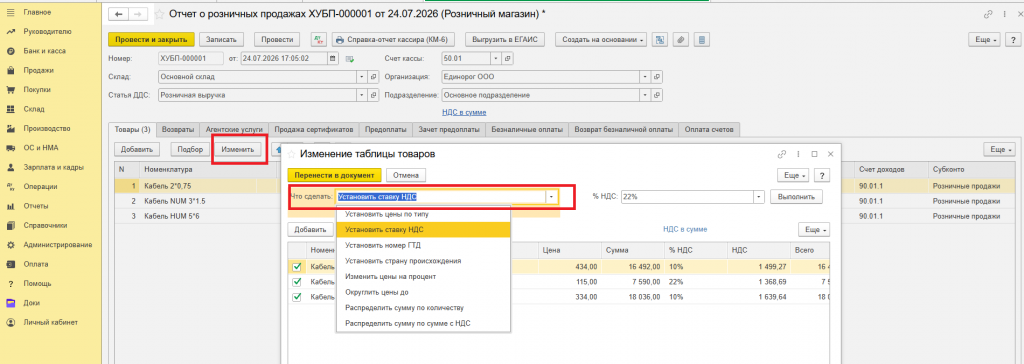Expand the % НДС rate dropdown
Image resolution: width=1024 pixels, height=364 pixels.
[x=759, y=196]
